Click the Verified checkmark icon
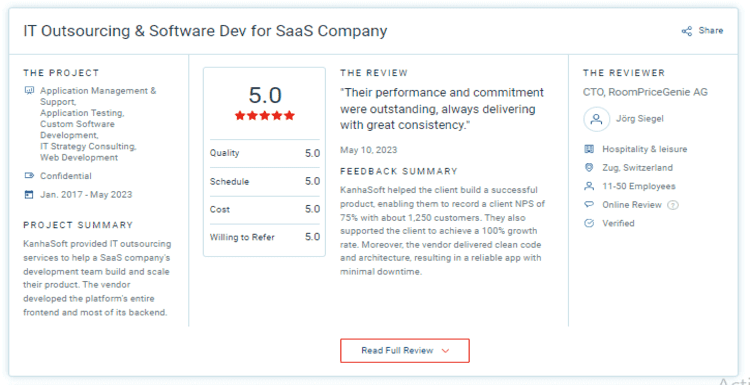This screenshot has height=385, width=750. point(589,223)
